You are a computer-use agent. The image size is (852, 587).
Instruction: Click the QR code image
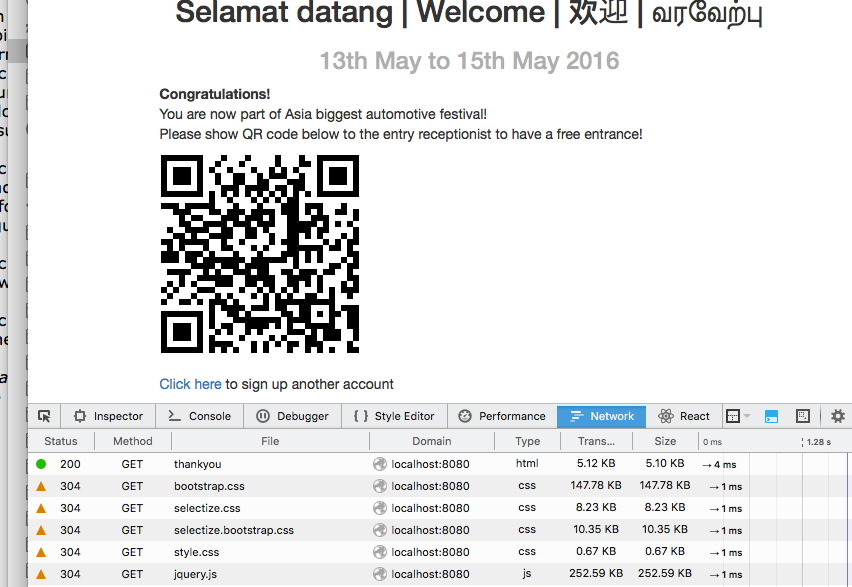pyautogui.click(x=259, y=254)
